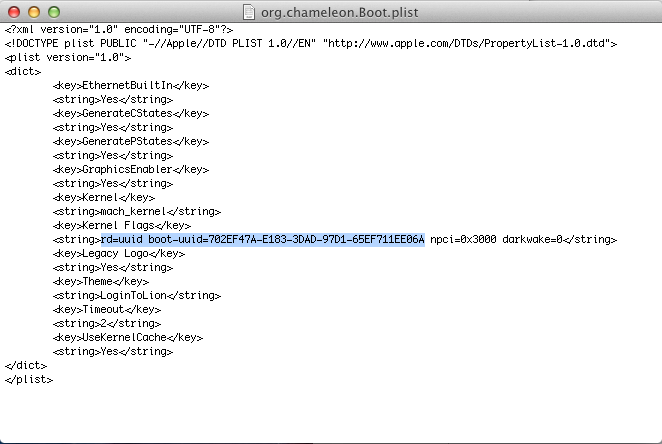This screenshot has width=662, height=444.
Task: Click the GraphicsEnabler key line
Action: pyautogui.click(x=131, y=169)
